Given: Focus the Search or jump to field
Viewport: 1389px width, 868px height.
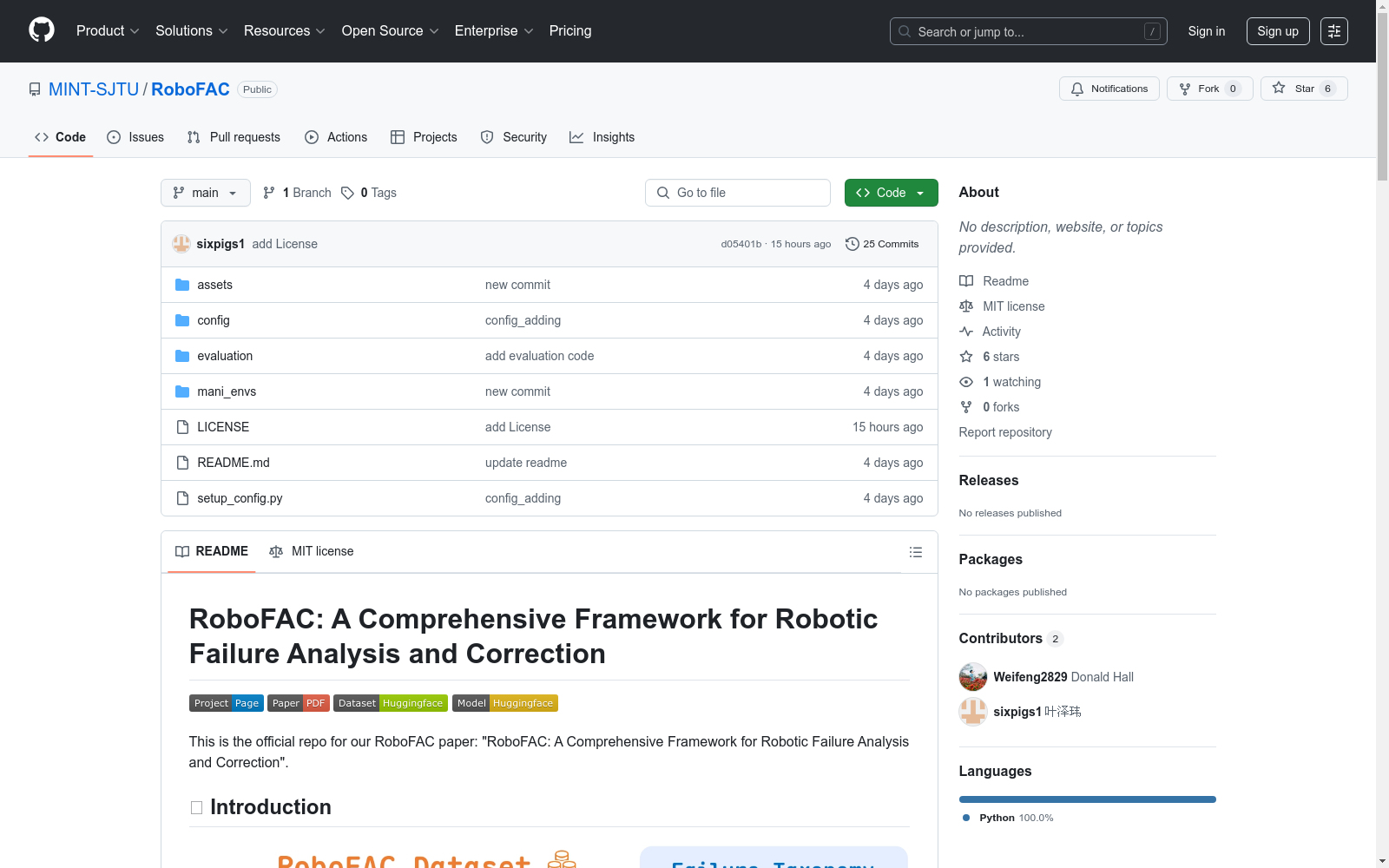Looking at the screenshot, I should [x=1029, y=31].
